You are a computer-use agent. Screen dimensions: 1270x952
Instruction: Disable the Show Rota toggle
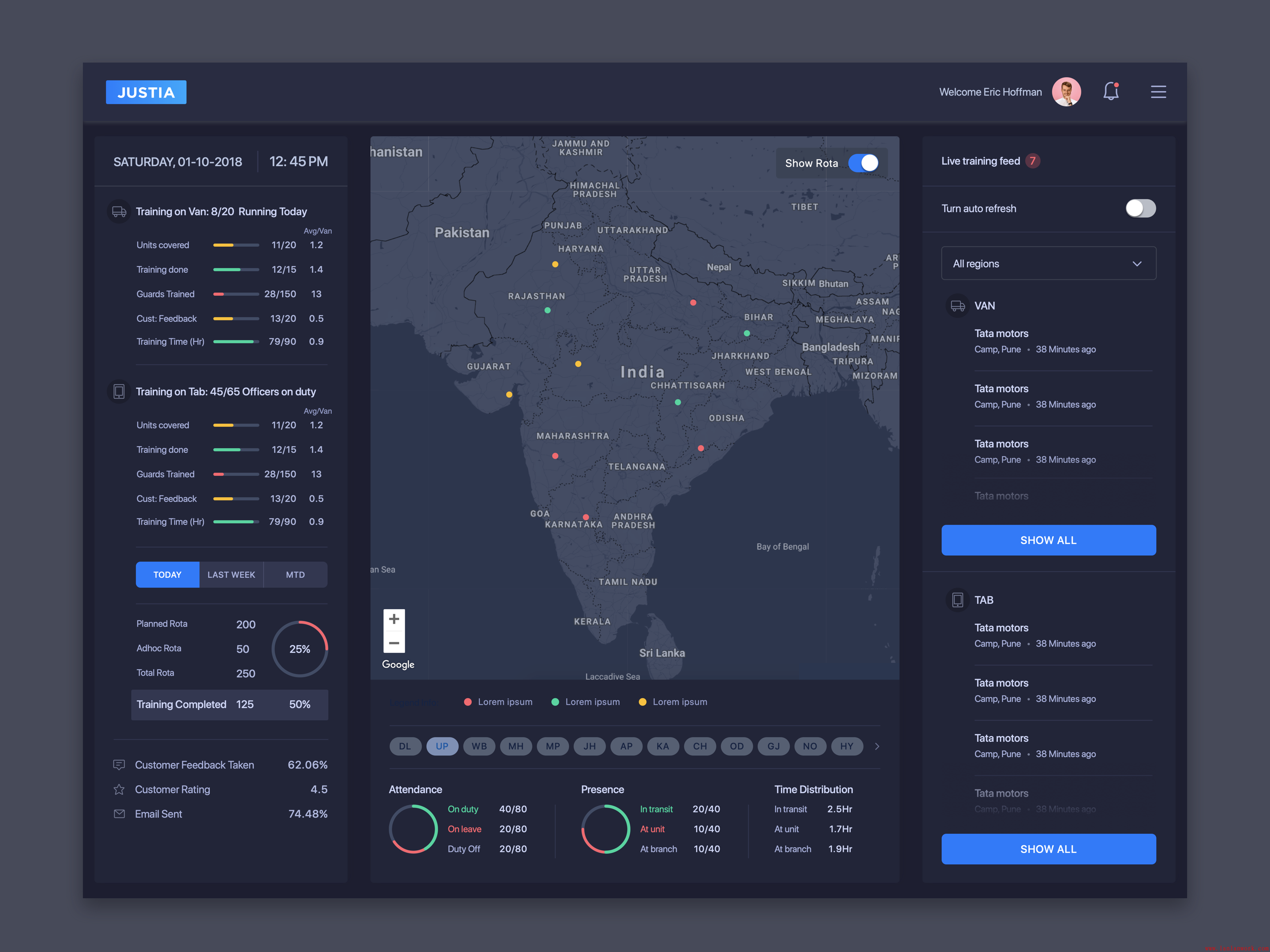863,163
